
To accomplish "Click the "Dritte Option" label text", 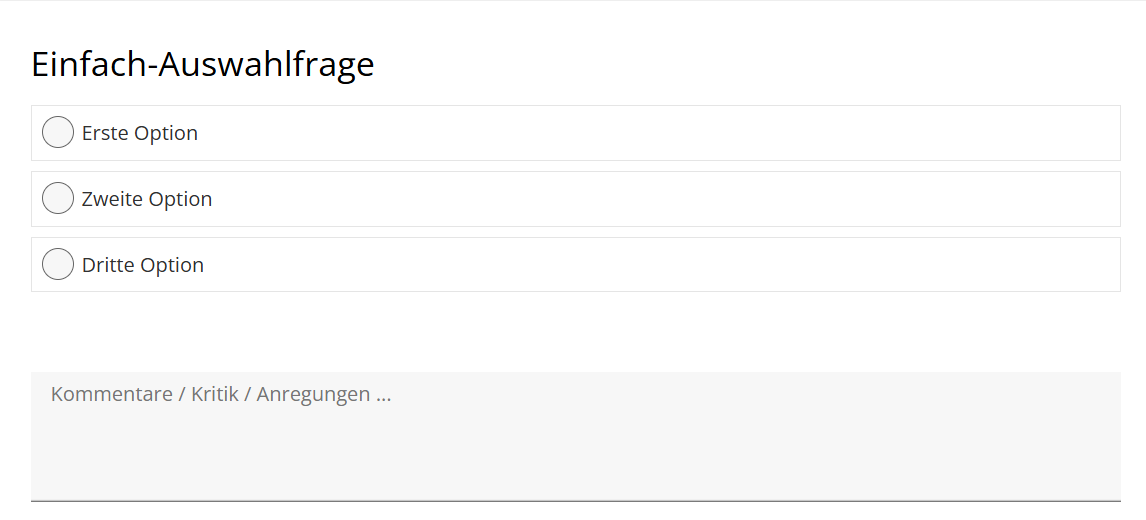I will 143,265.
